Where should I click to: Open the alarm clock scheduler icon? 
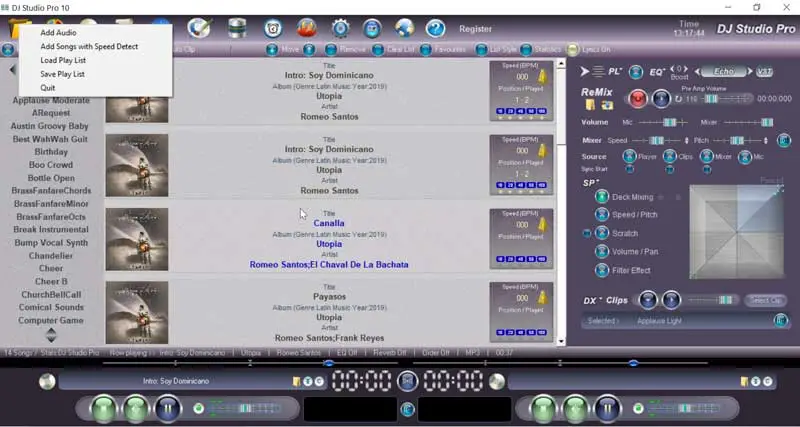click(273, 29)
